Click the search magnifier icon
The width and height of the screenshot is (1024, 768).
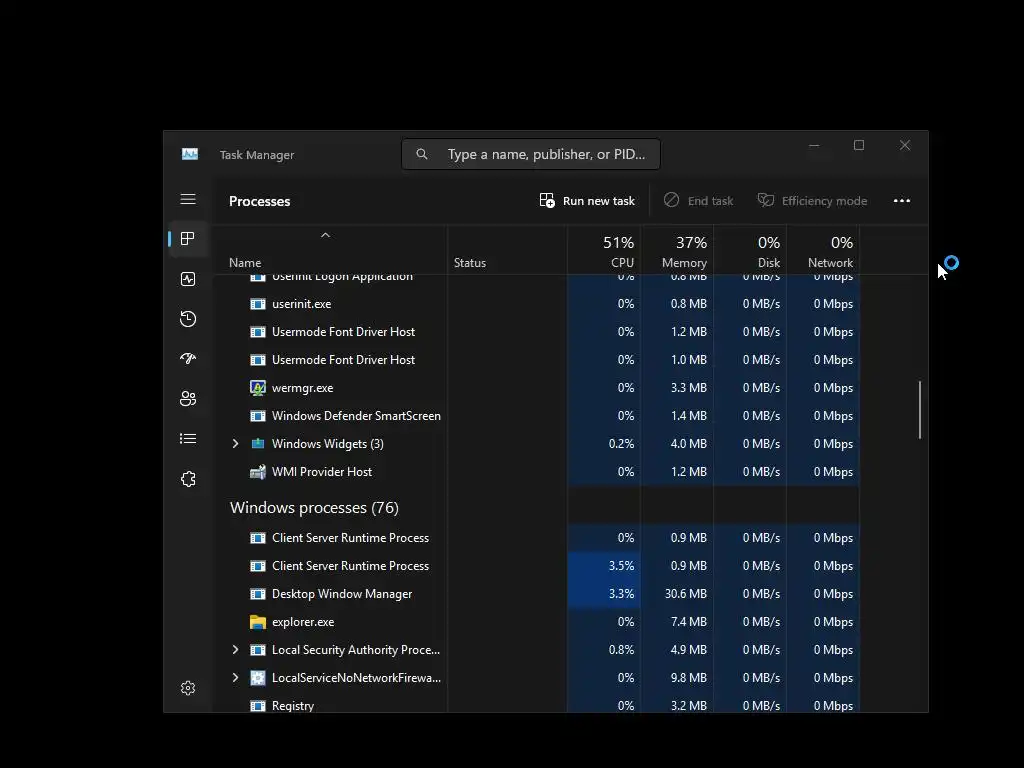(422, 154)
